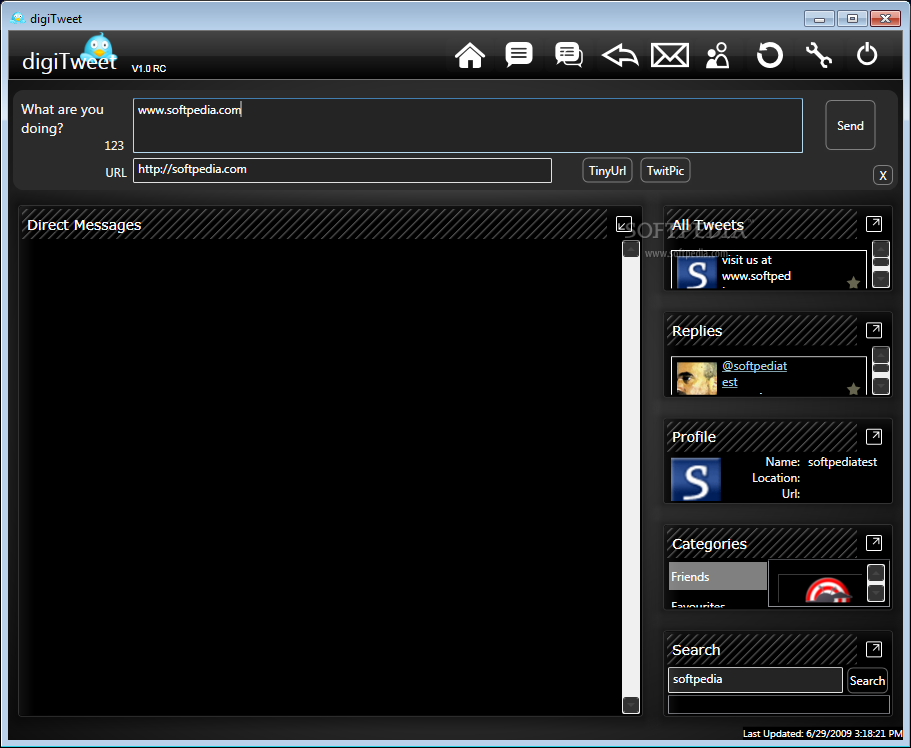Click Replies scroll up arrow
Image resolution: width=911 pixels, height=748 pixels.
point(881,356)
